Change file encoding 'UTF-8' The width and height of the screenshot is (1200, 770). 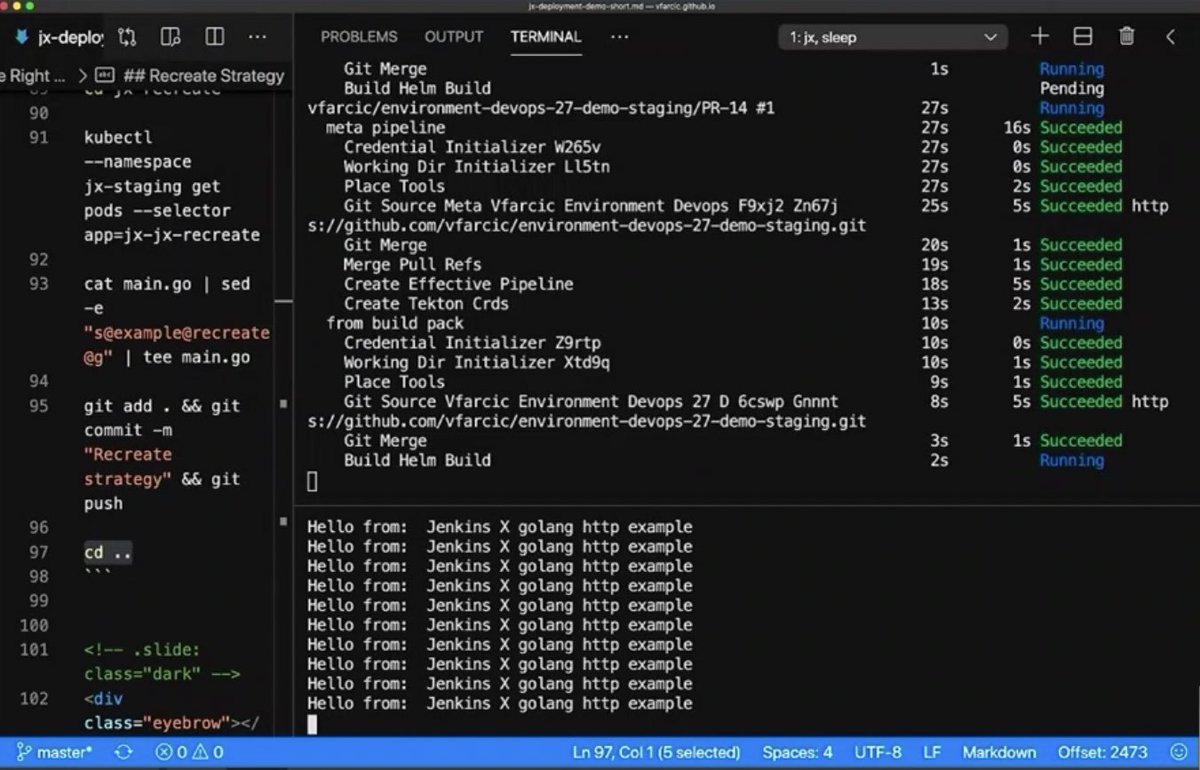878,752
